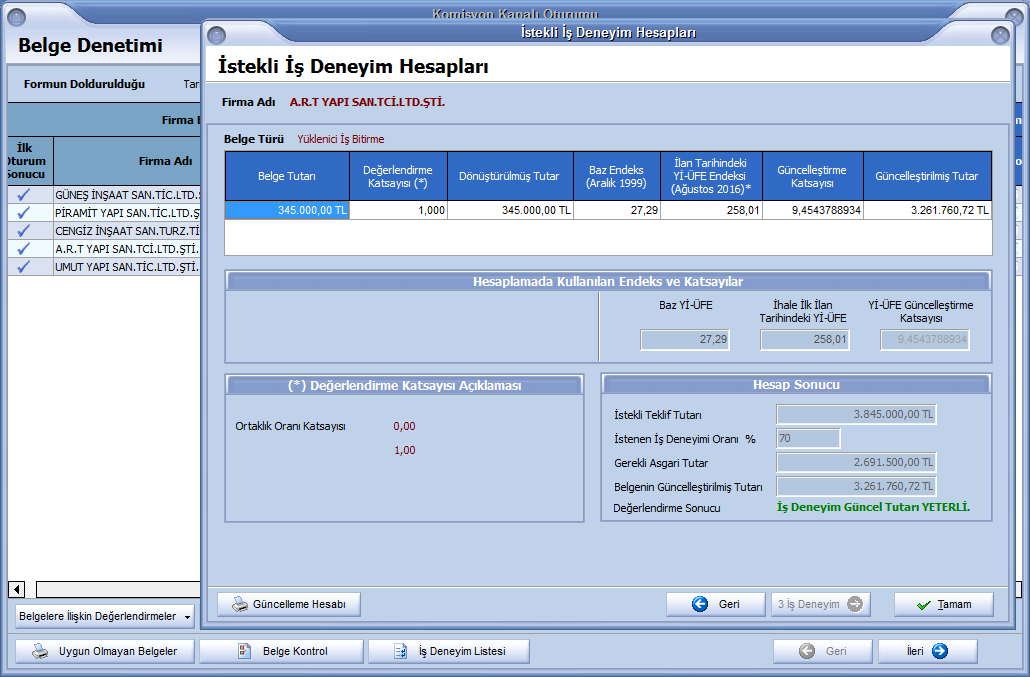Select the A.R.T YAPI company row
Viewport: 1030px width, 677px height.
(x=127, y=249)
